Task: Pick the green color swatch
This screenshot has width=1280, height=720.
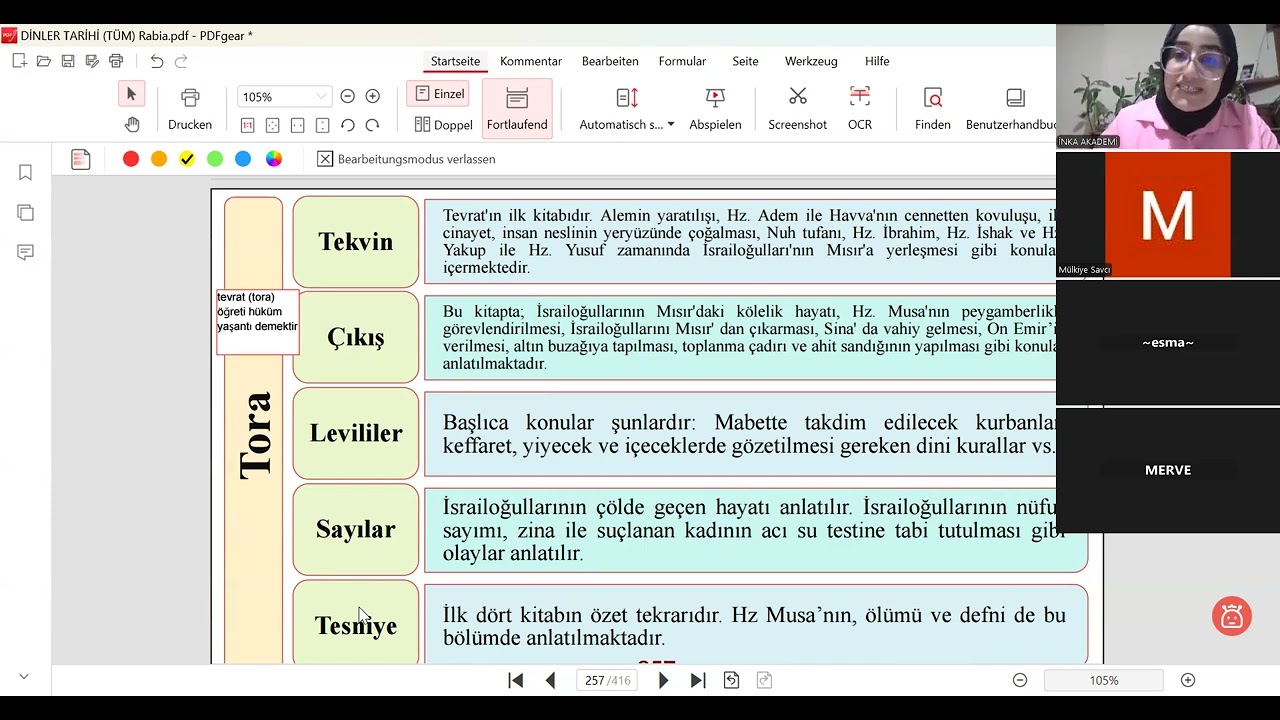Action: [215, 159]
